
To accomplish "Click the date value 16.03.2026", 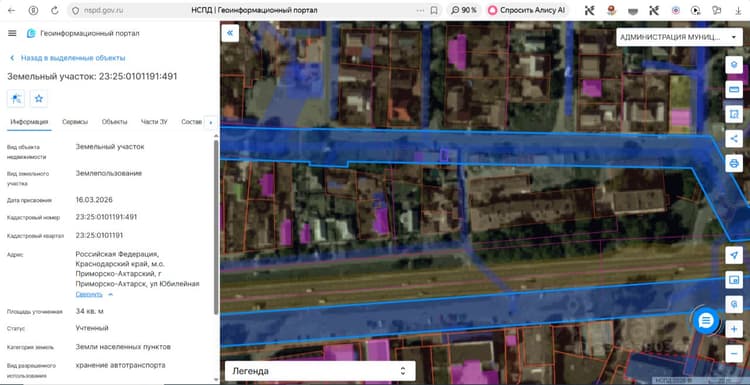I will (x=94, y=200).
